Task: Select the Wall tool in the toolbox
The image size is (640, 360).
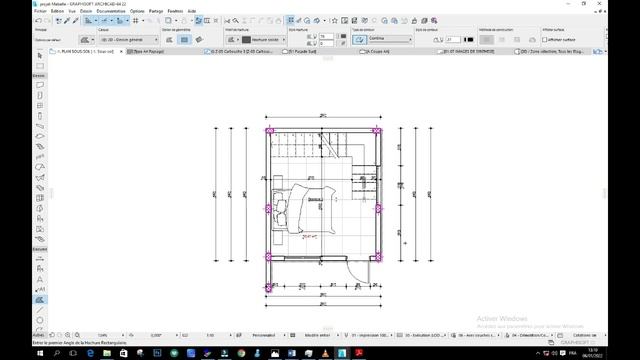Action: coord(40,85)
